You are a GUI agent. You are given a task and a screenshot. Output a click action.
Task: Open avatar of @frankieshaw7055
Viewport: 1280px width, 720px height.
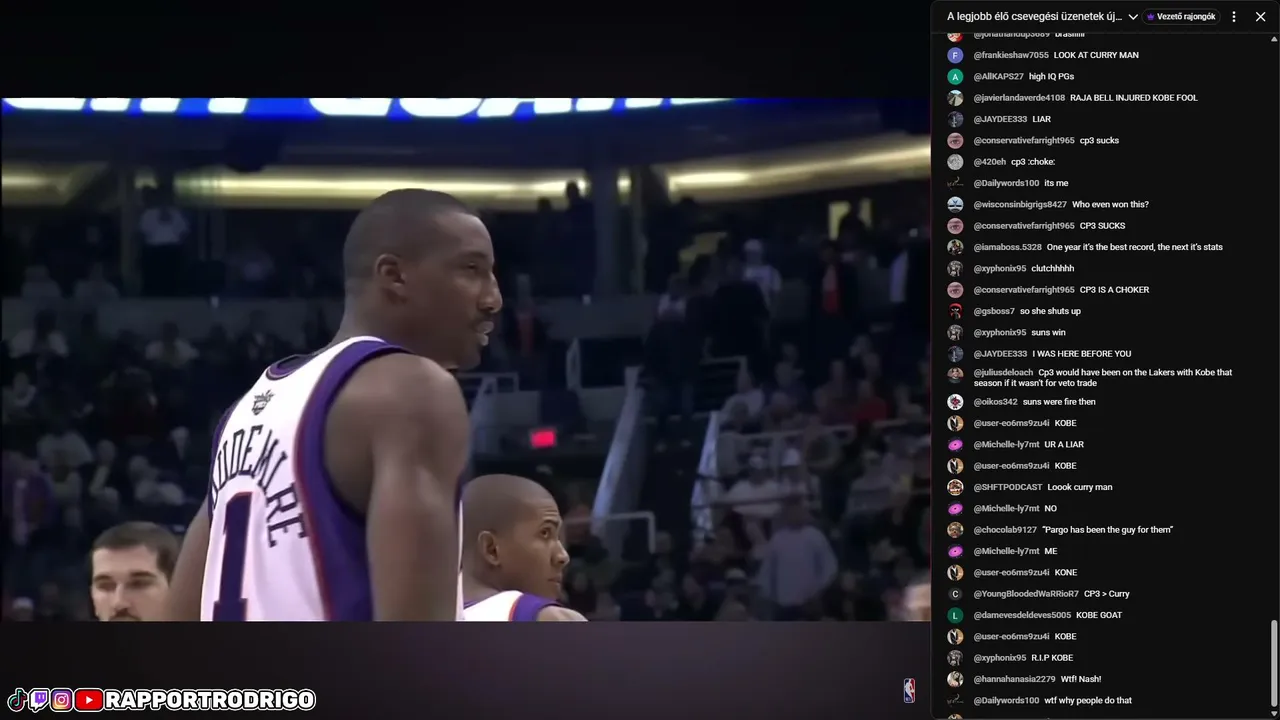[x=955, y=55]
